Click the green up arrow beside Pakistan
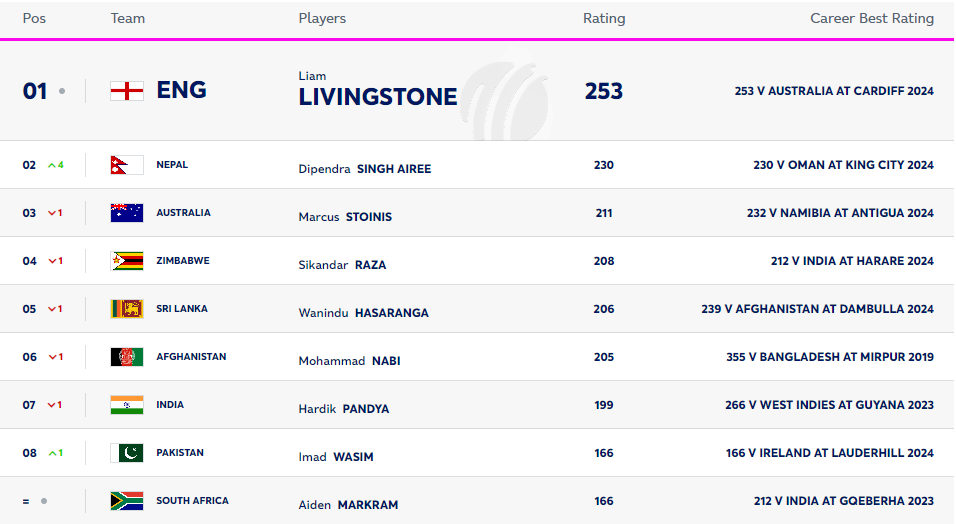 click(52, 453)
